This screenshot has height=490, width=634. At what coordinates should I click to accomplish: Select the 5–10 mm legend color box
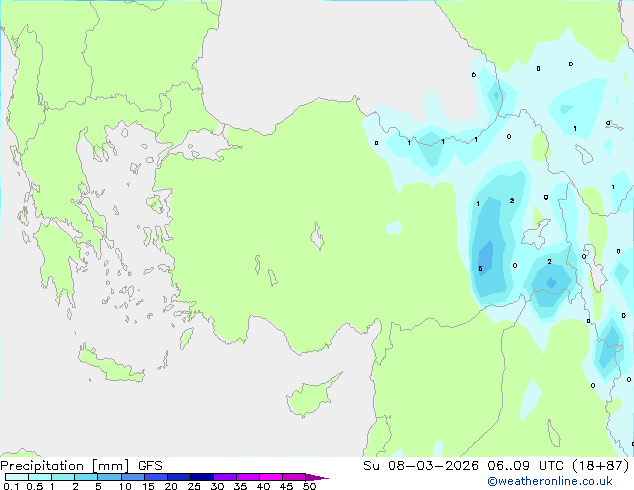tap(109, 477)
